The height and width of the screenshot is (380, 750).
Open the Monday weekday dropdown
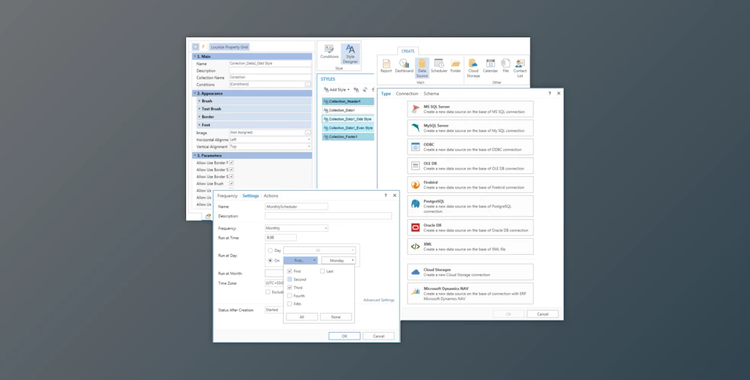point(338,260)
